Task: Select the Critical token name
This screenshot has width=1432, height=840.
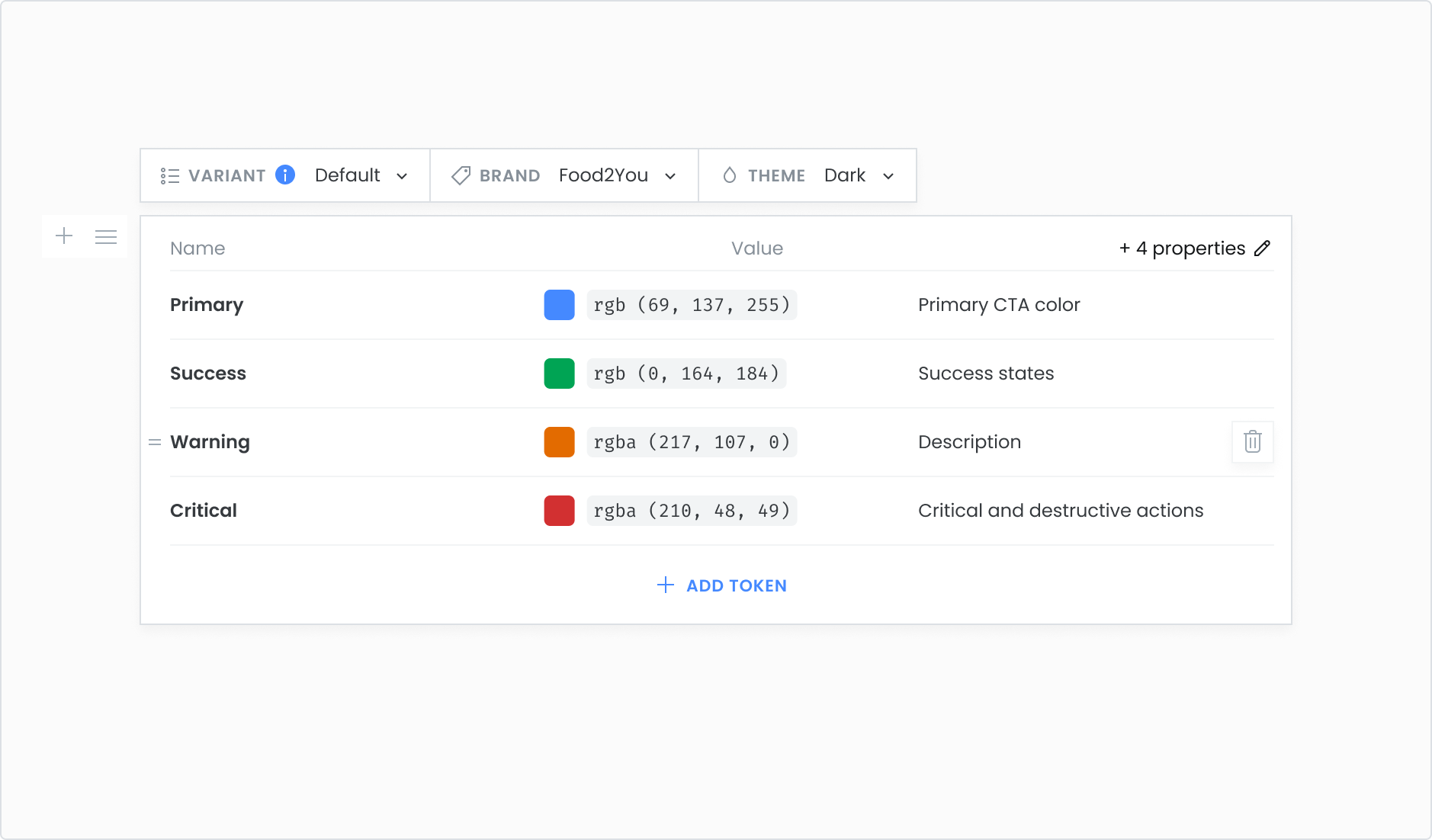Action: click(204, 511)
